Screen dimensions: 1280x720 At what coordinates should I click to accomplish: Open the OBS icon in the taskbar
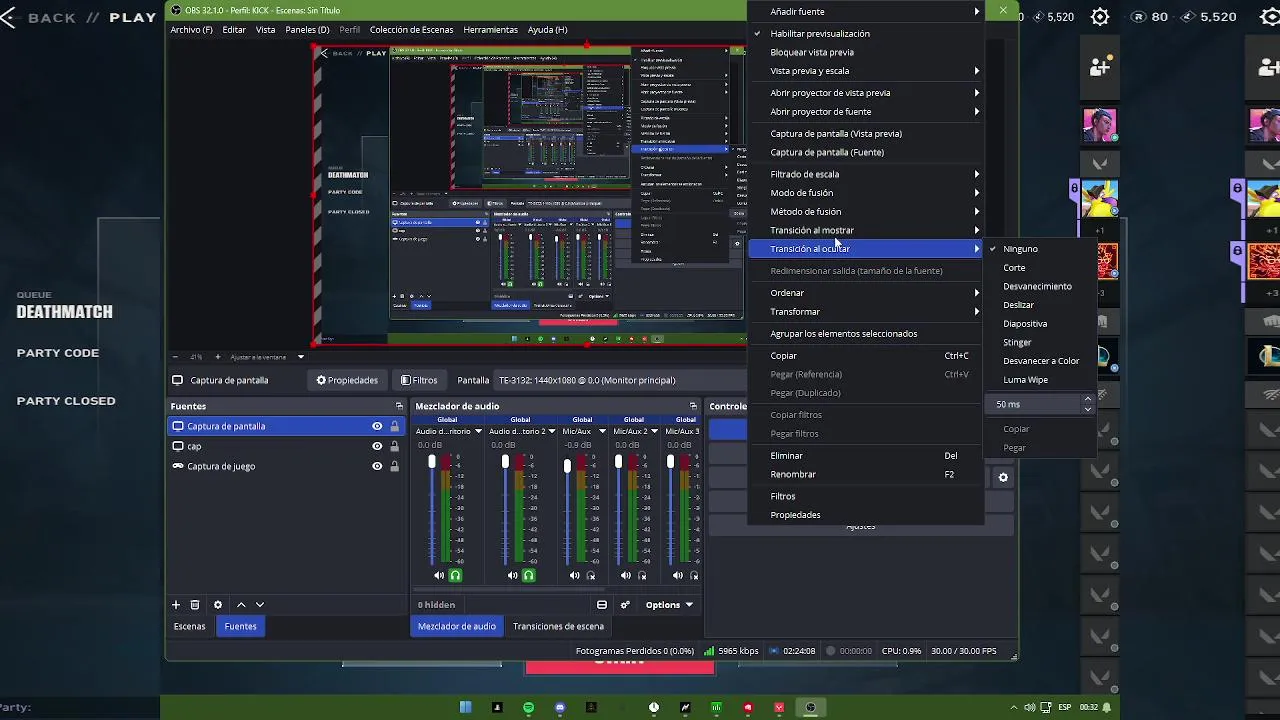(811, 707)
